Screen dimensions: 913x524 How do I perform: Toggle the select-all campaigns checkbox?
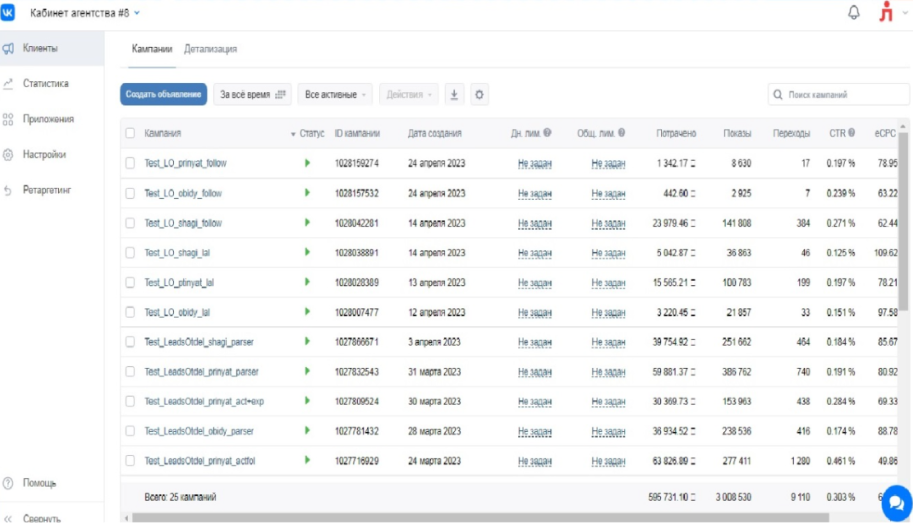pos(130,133)
